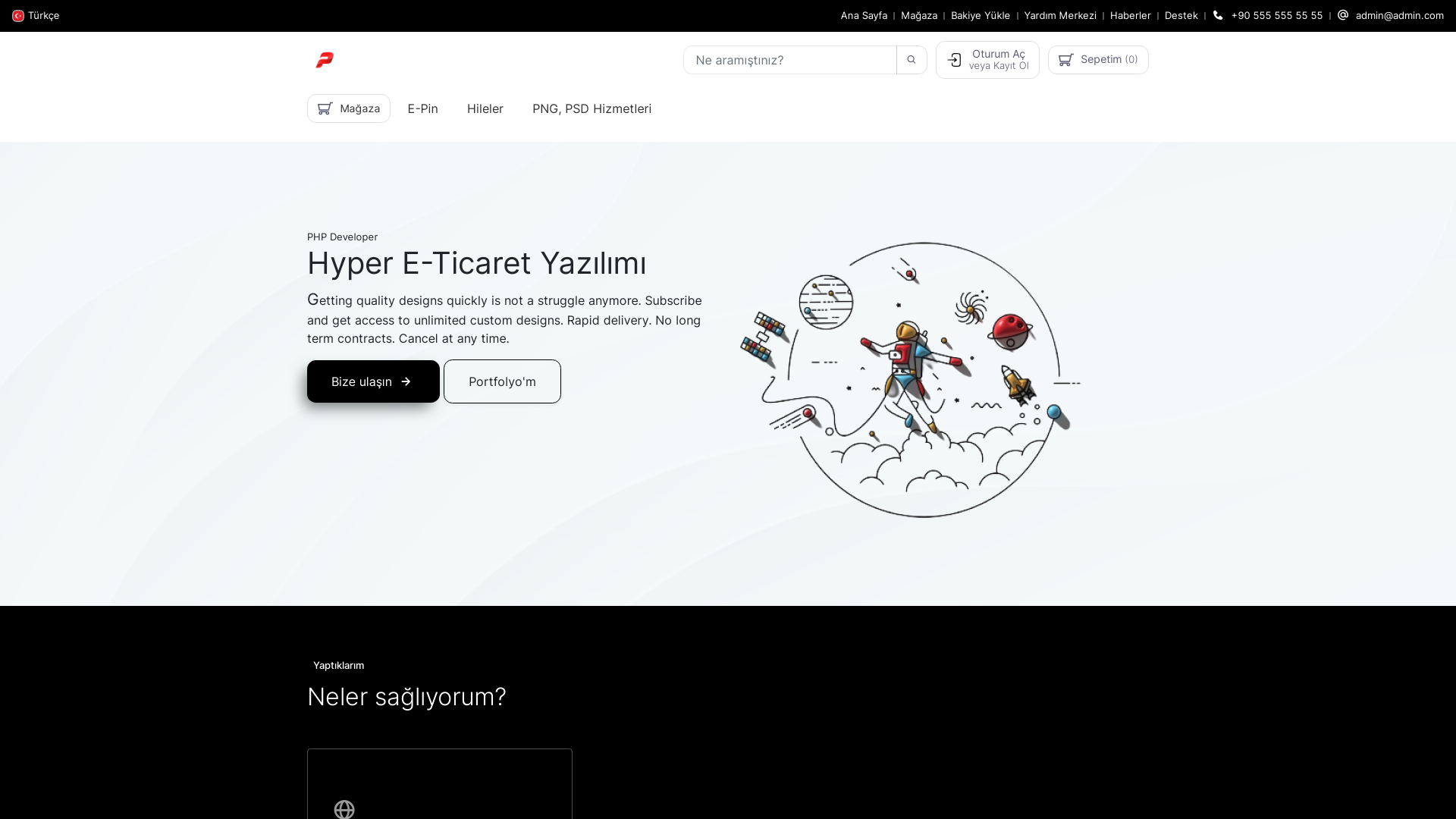Viewport: 1456px width, 819px height.
Task: Open Sepetim (0) cart button
Action: [1098, 60]
